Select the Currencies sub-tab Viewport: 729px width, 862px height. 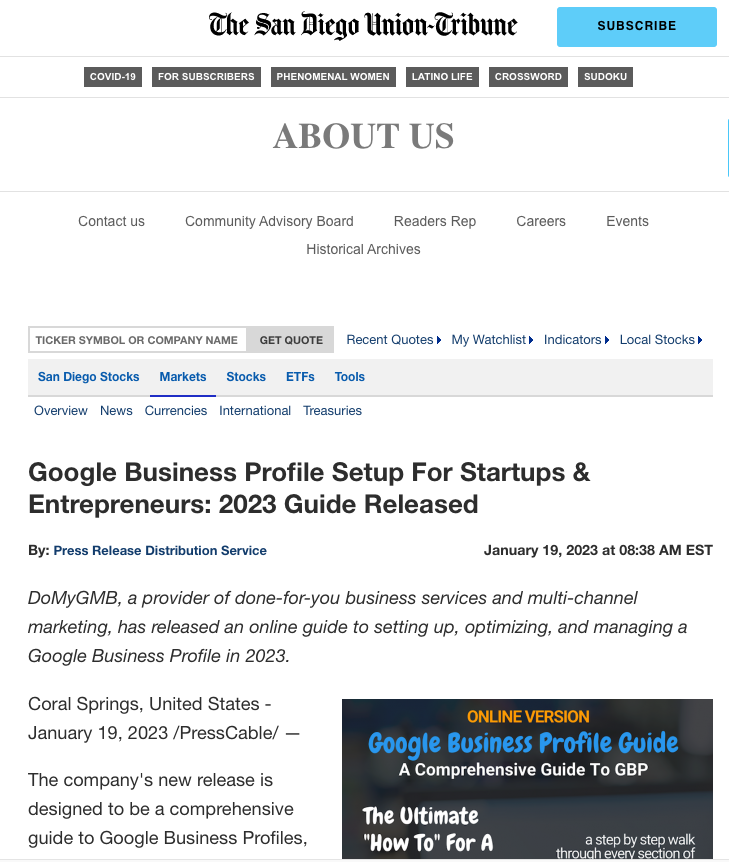[x=176, y=411]
